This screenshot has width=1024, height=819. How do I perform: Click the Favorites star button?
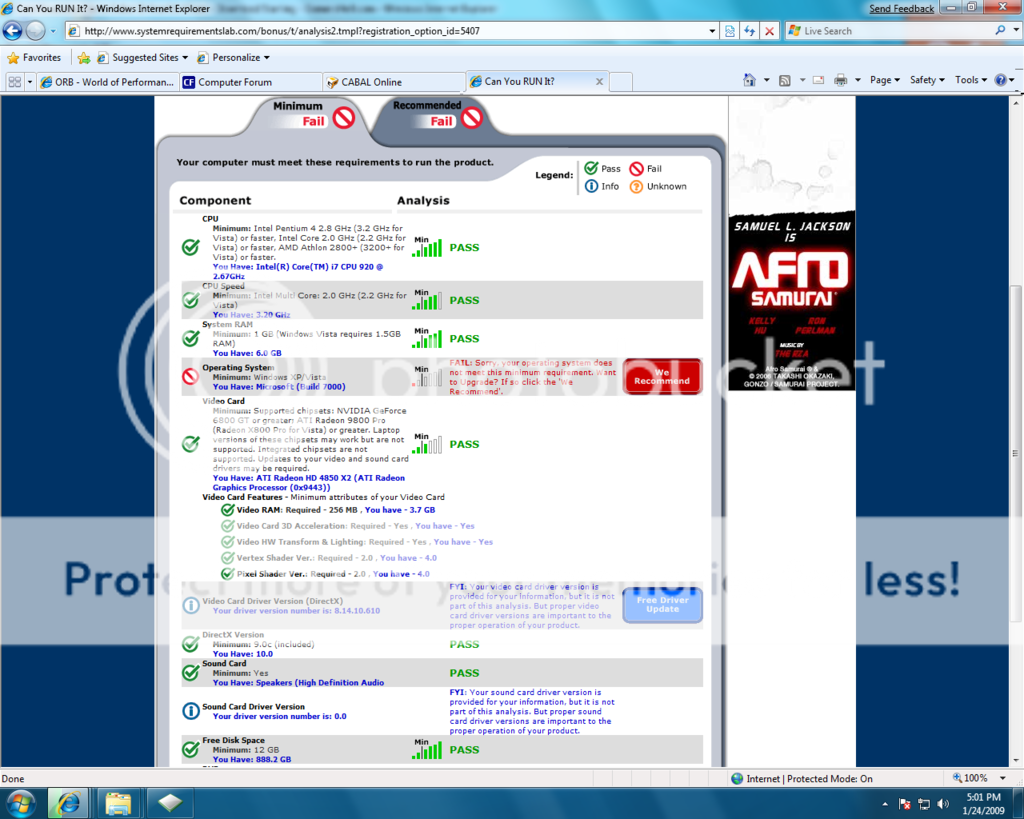35,58
